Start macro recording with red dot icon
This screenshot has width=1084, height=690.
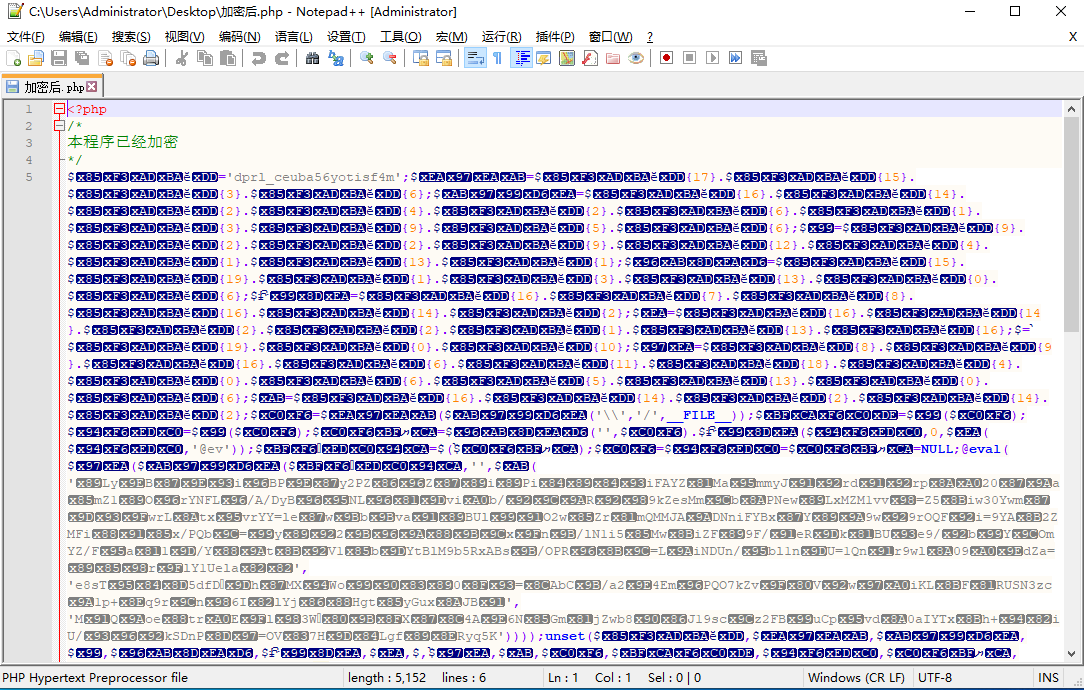[666, 58]
